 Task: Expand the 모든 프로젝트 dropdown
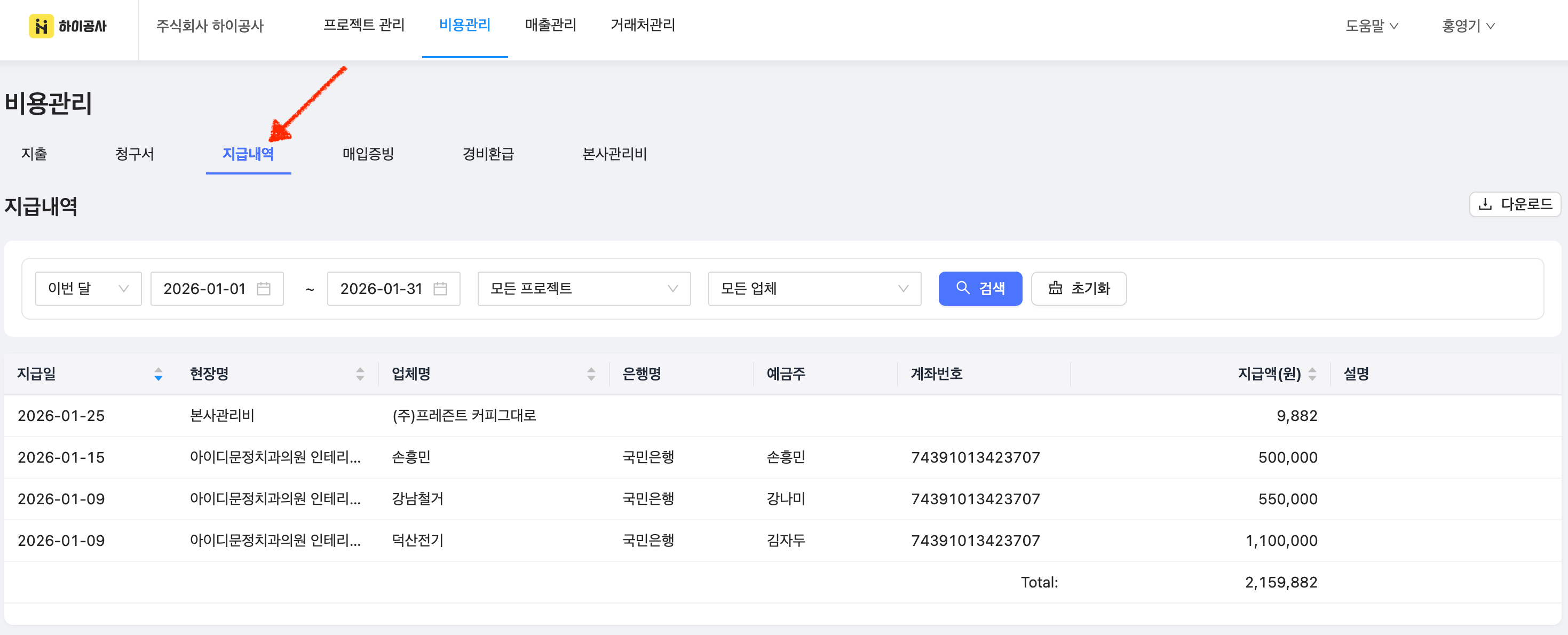coord(584,289)
